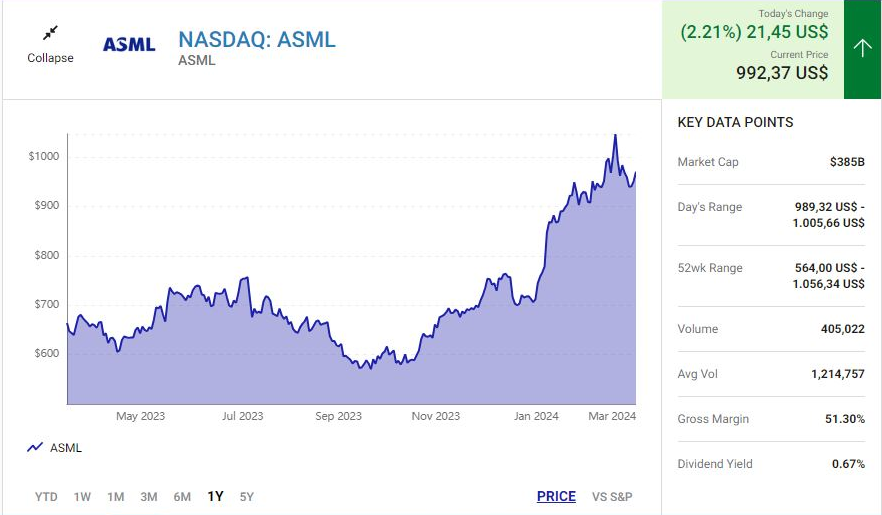The width and height of the screenshot is (882, 515).
Task: Select the 1Y time range
Action: [215, 497]
